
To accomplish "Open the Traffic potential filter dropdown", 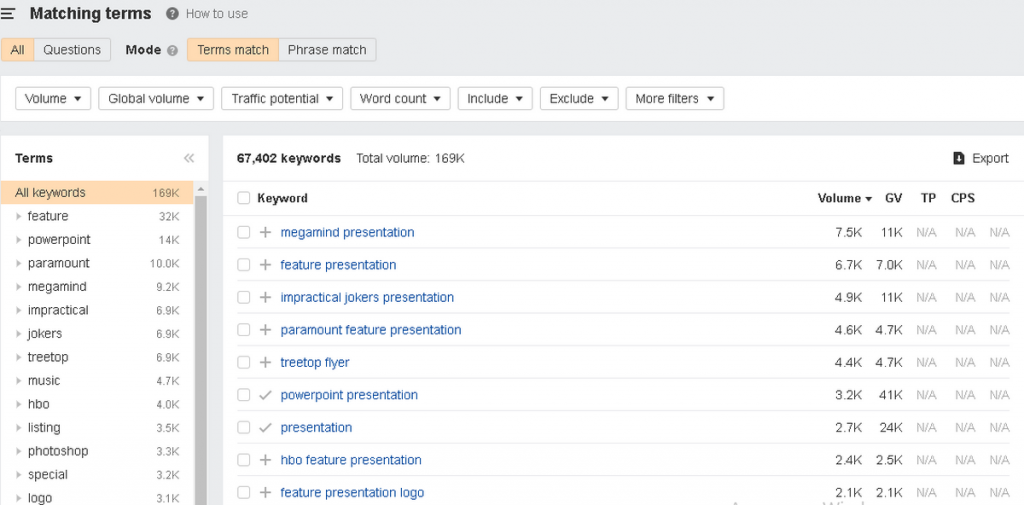I will click(x=282, y=99).
